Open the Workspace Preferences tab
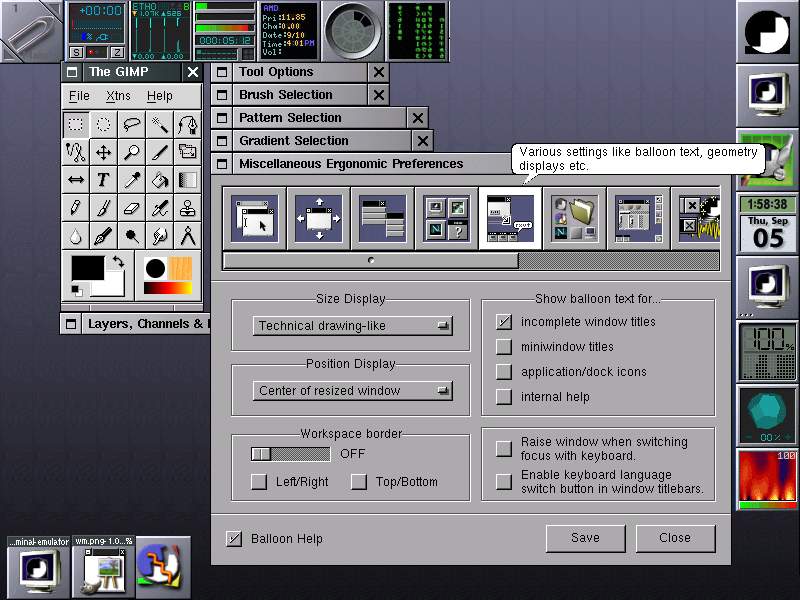This screenshot has height=600, width=800. pyautogui.click(x=639, y=218)
